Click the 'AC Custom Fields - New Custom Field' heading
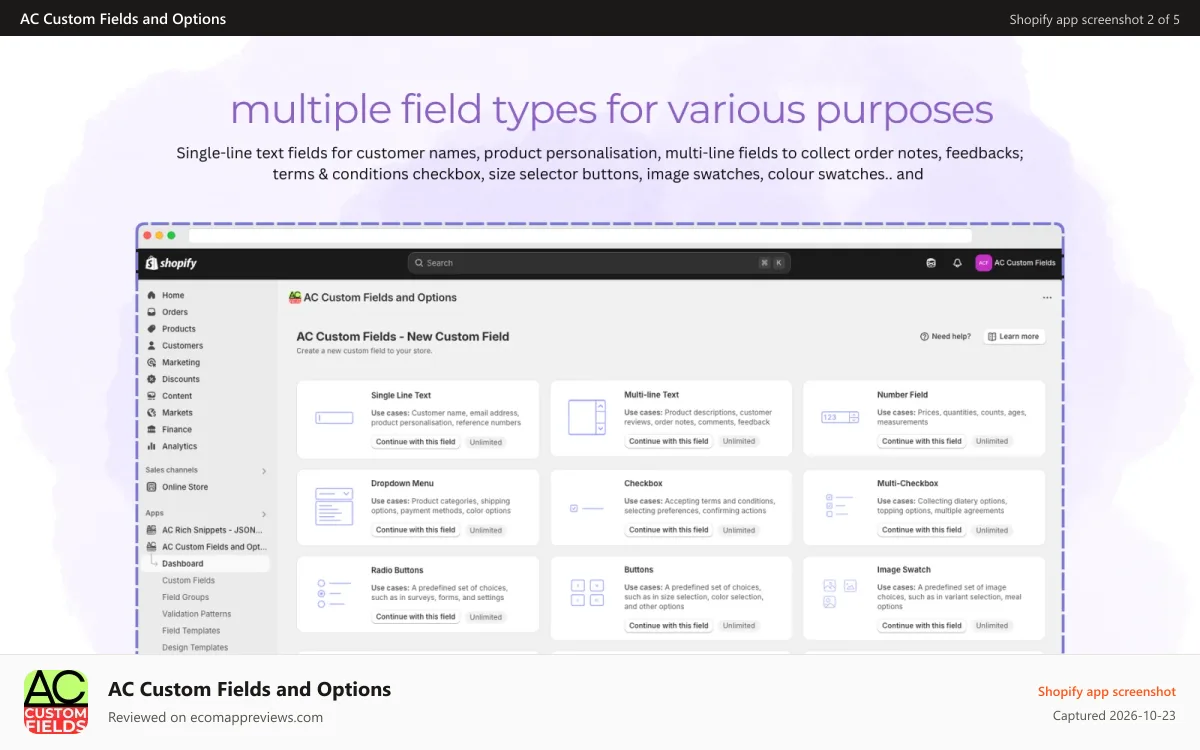Viewport: 1200px width, 750px height. click(x=403, y=337)
